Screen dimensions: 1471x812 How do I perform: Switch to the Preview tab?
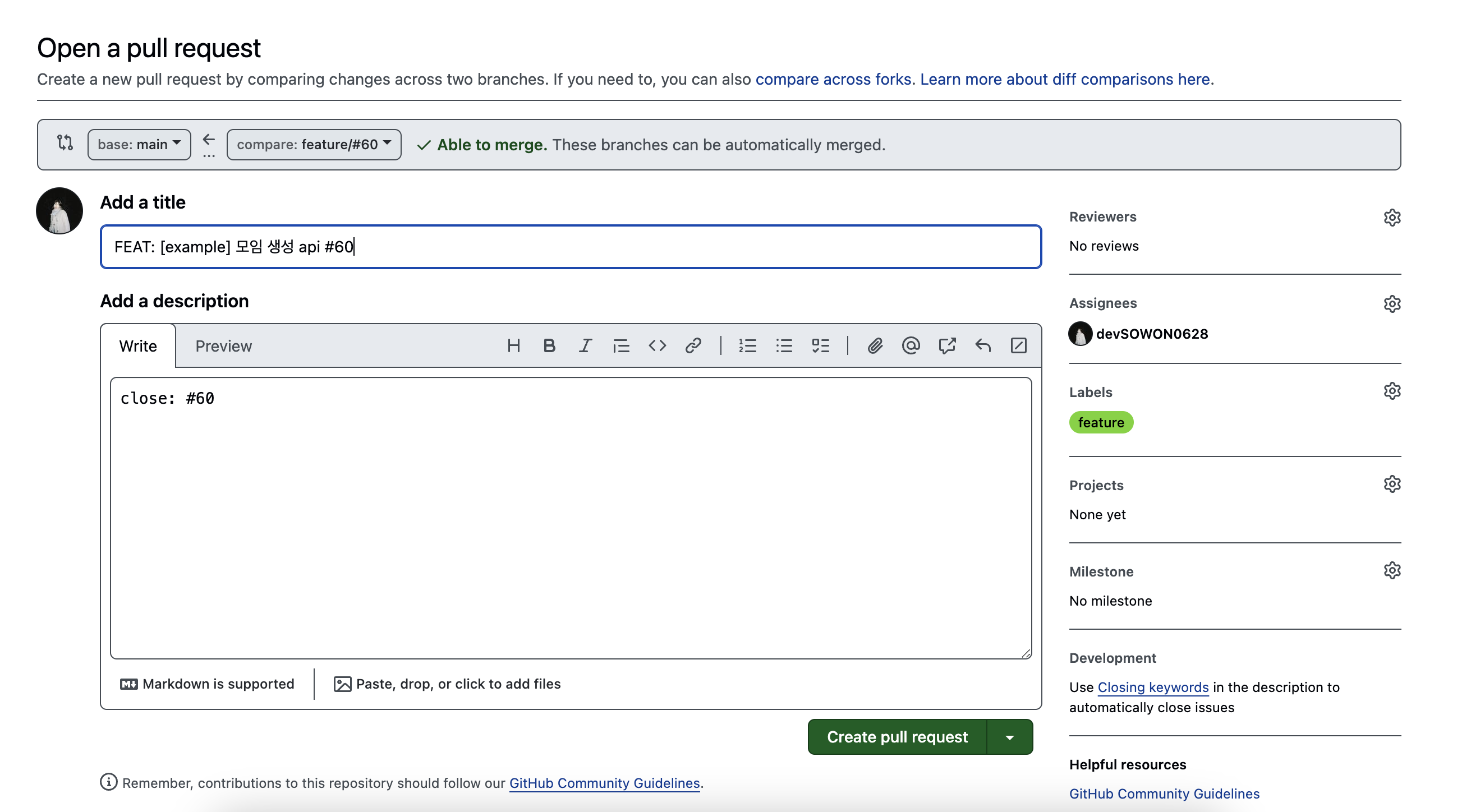tap(223, 346)
